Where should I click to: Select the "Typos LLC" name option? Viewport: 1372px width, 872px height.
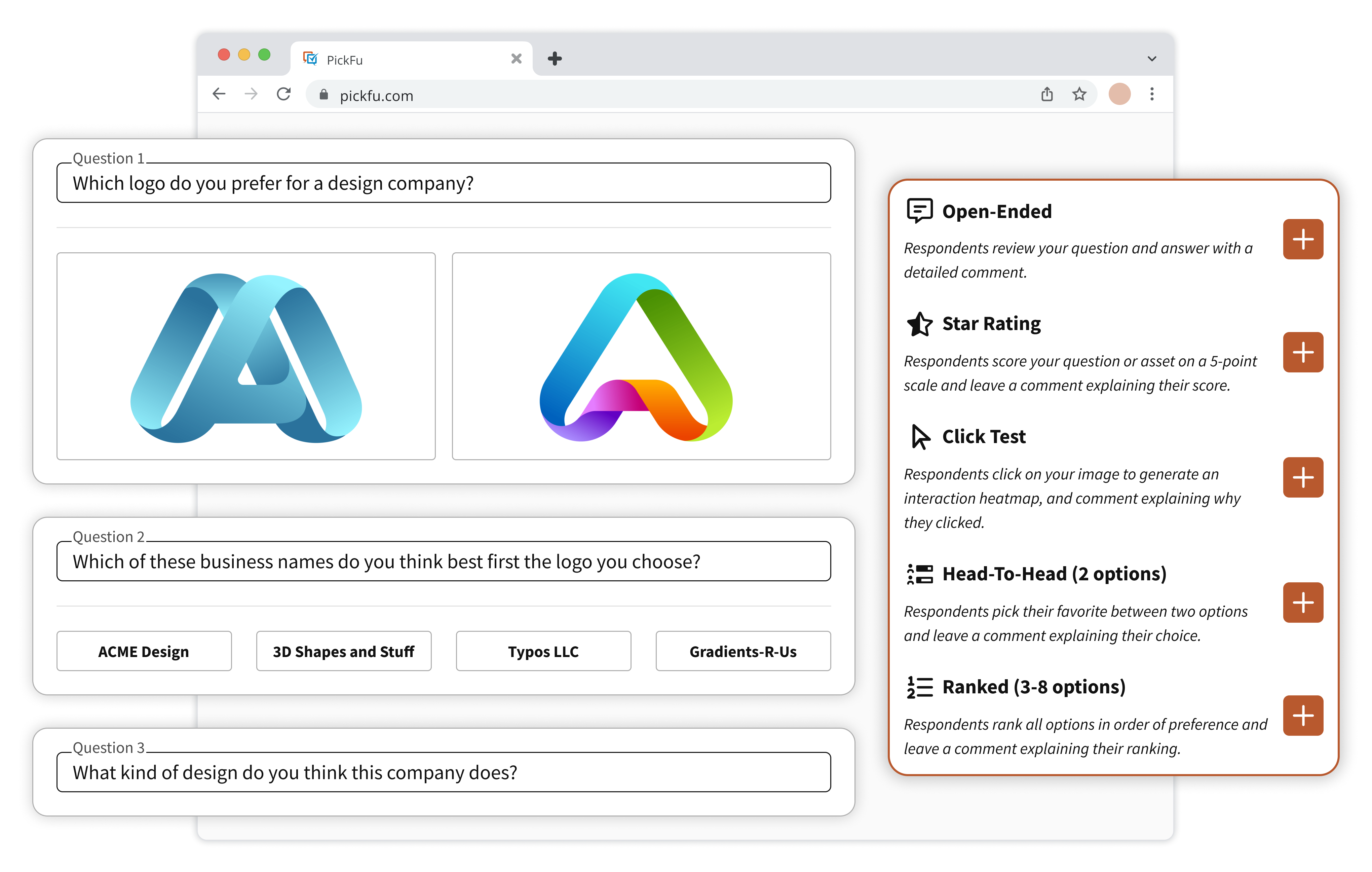point(543,651)
